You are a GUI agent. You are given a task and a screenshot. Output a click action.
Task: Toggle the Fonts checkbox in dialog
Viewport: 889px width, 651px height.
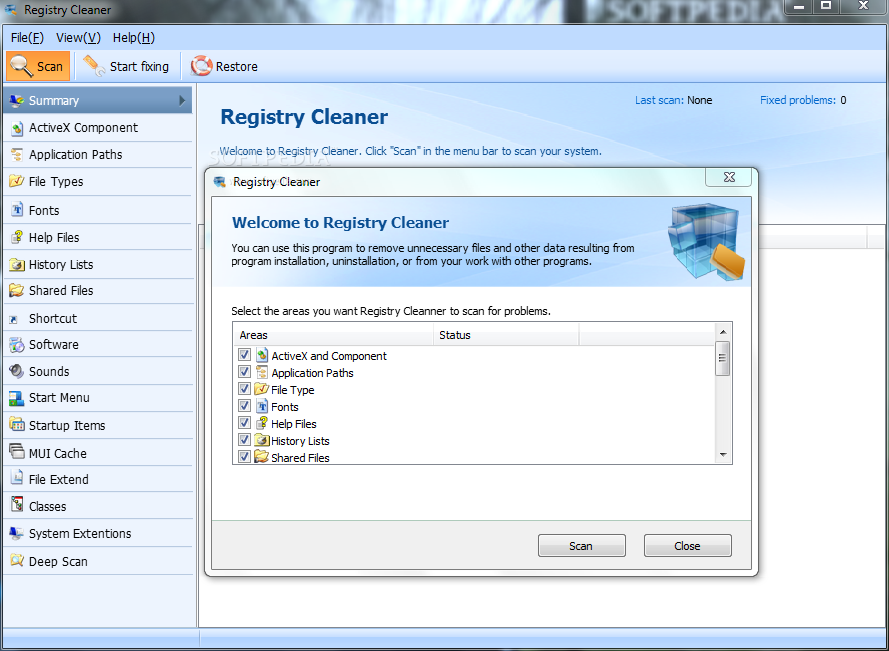pos(244,406)
